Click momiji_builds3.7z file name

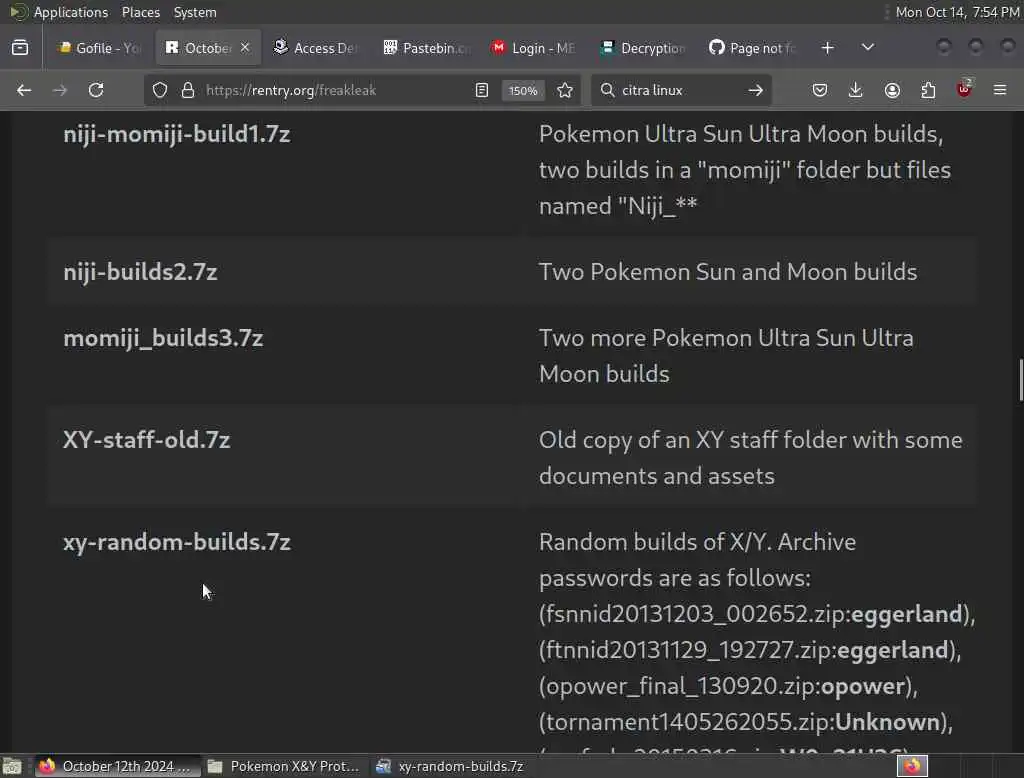pos(163,338)
